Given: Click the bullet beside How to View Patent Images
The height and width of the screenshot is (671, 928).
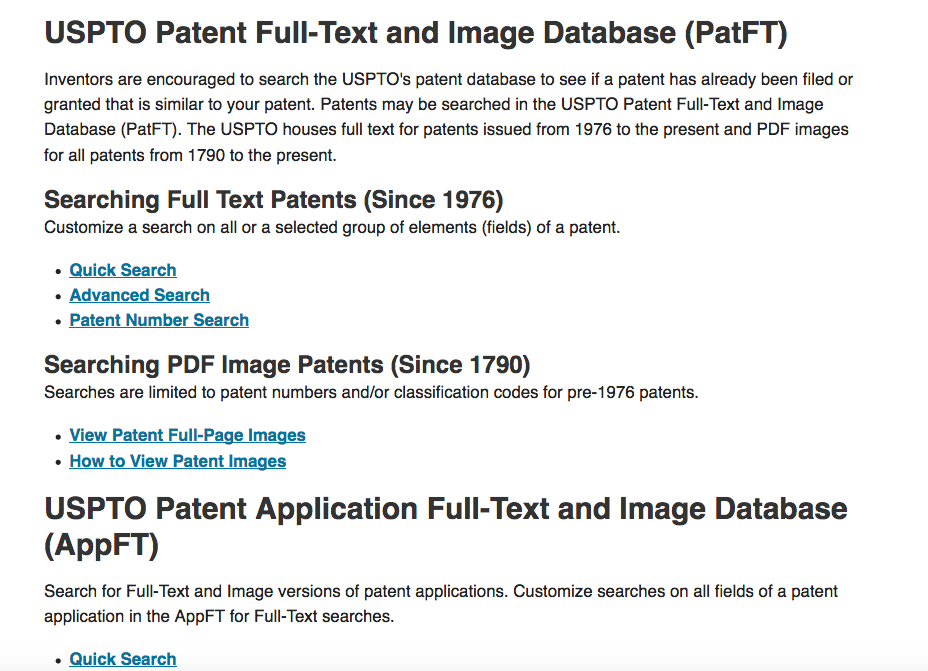Looking at the screenshot, I should (58, 463).
